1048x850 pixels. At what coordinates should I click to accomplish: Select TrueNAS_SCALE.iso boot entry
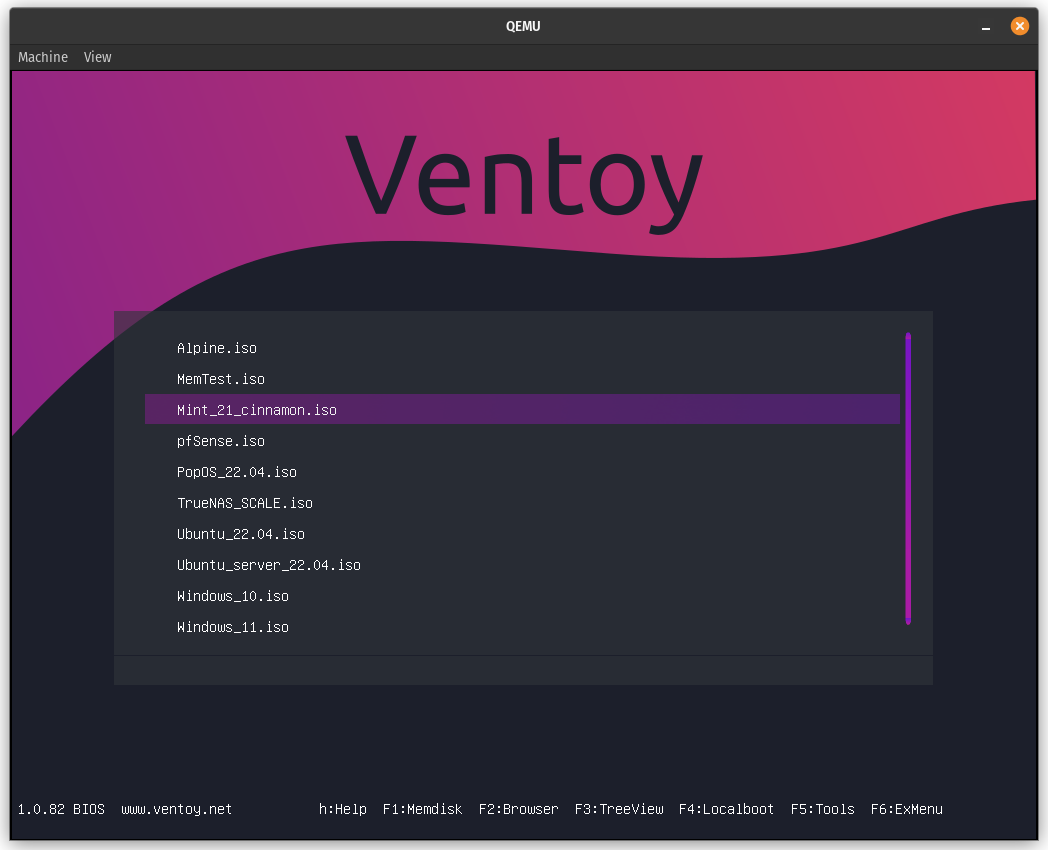click(522, 503)
